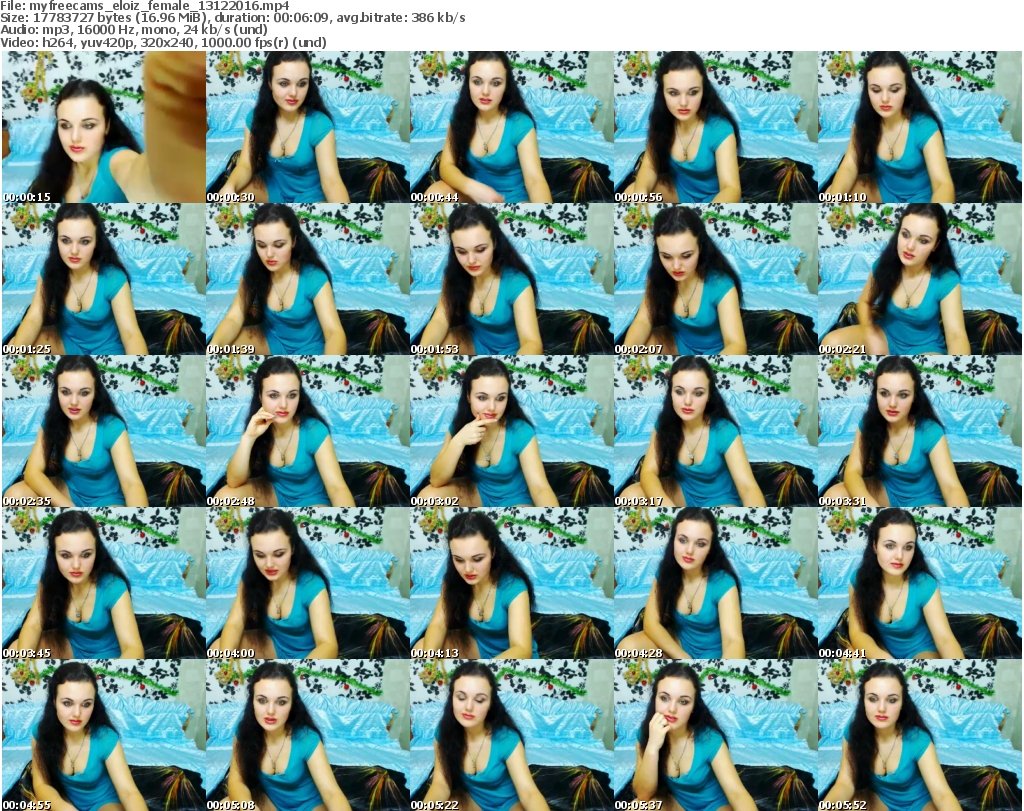
Task: Select the thumbnail timestamped 00:04:28
Action: [x=715, y=584]
